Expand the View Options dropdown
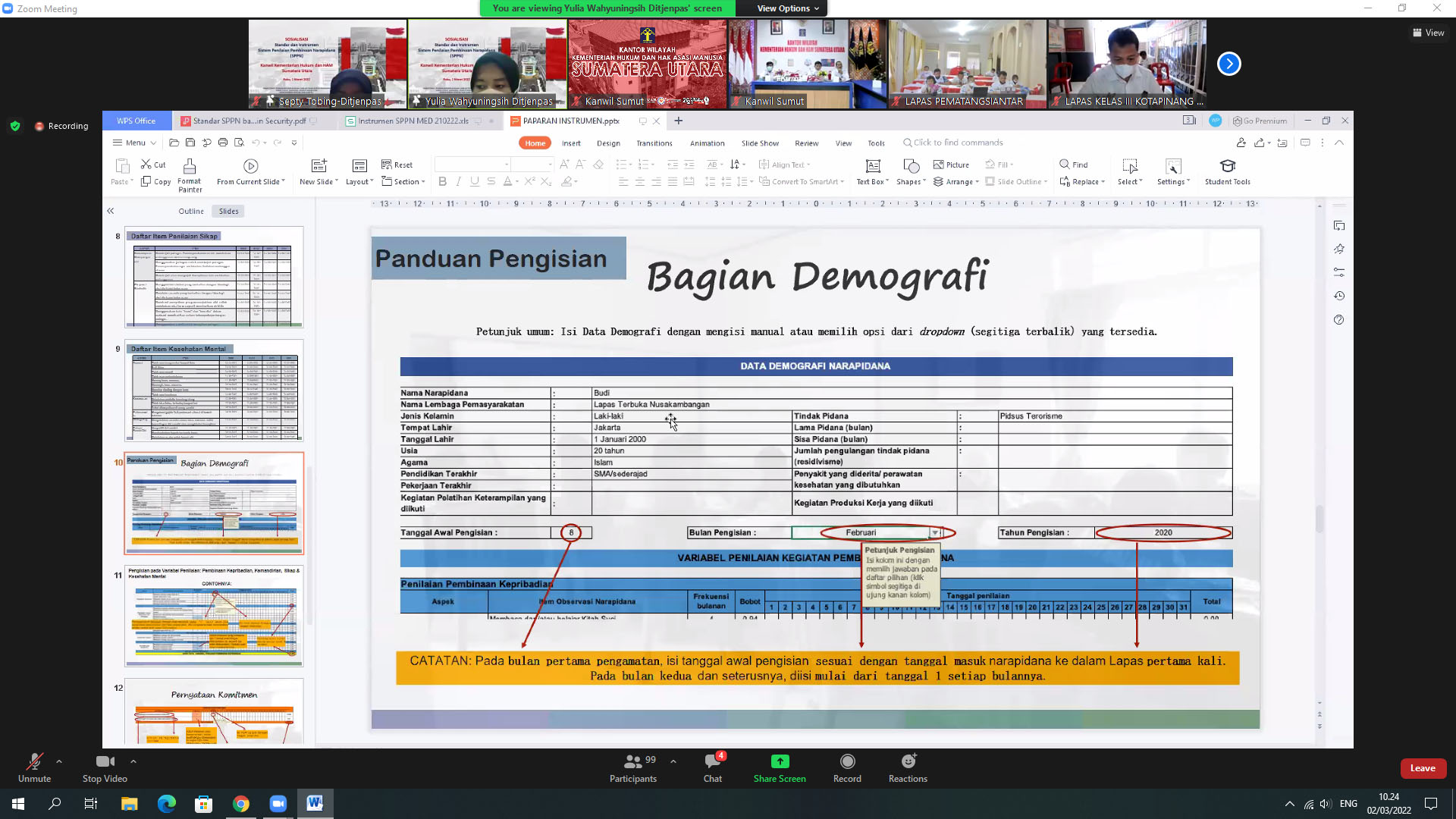The height and width of the screenshot is (819, 1456). coord(788,8)
